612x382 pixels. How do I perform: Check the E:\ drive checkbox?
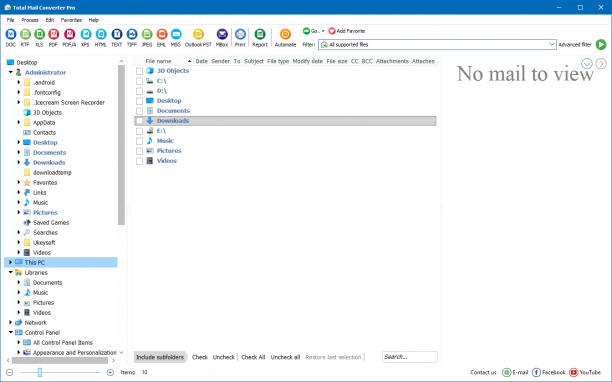tap(139, 131)
